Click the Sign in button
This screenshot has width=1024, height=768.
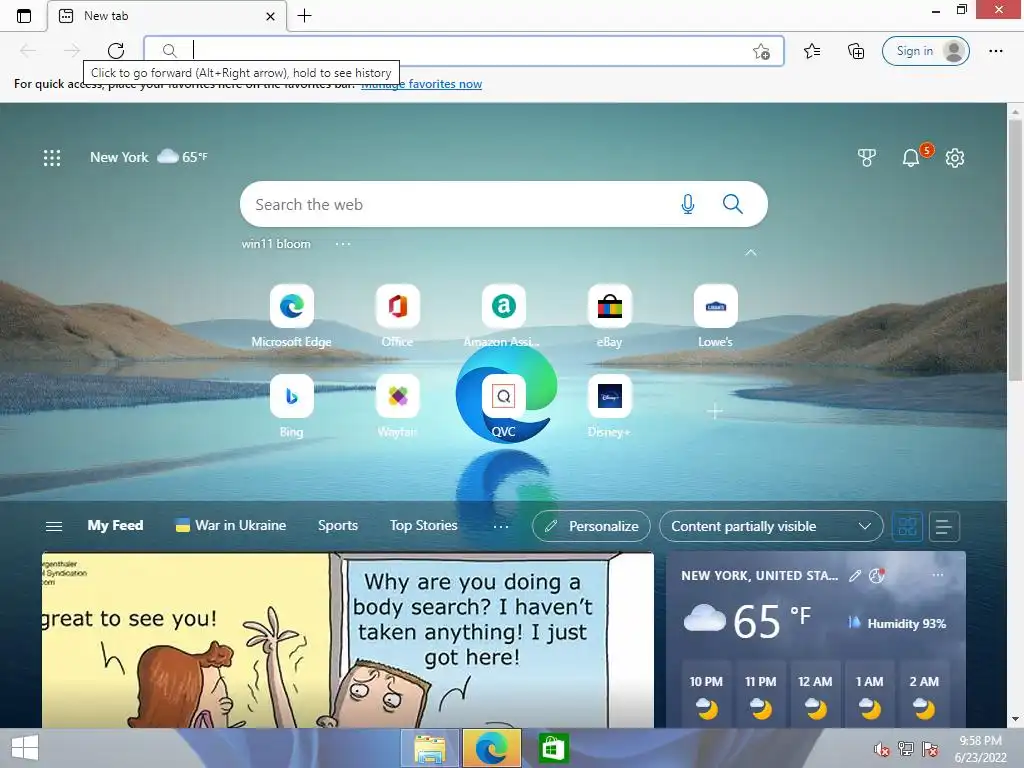[925, 51]
